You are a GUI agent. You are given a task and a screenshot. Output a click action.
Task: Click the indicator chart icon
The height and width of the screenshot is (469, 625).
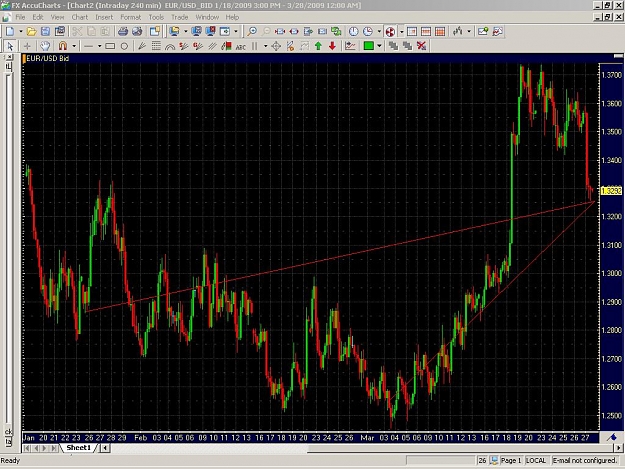pyautogui.click(x=350, y=46)
